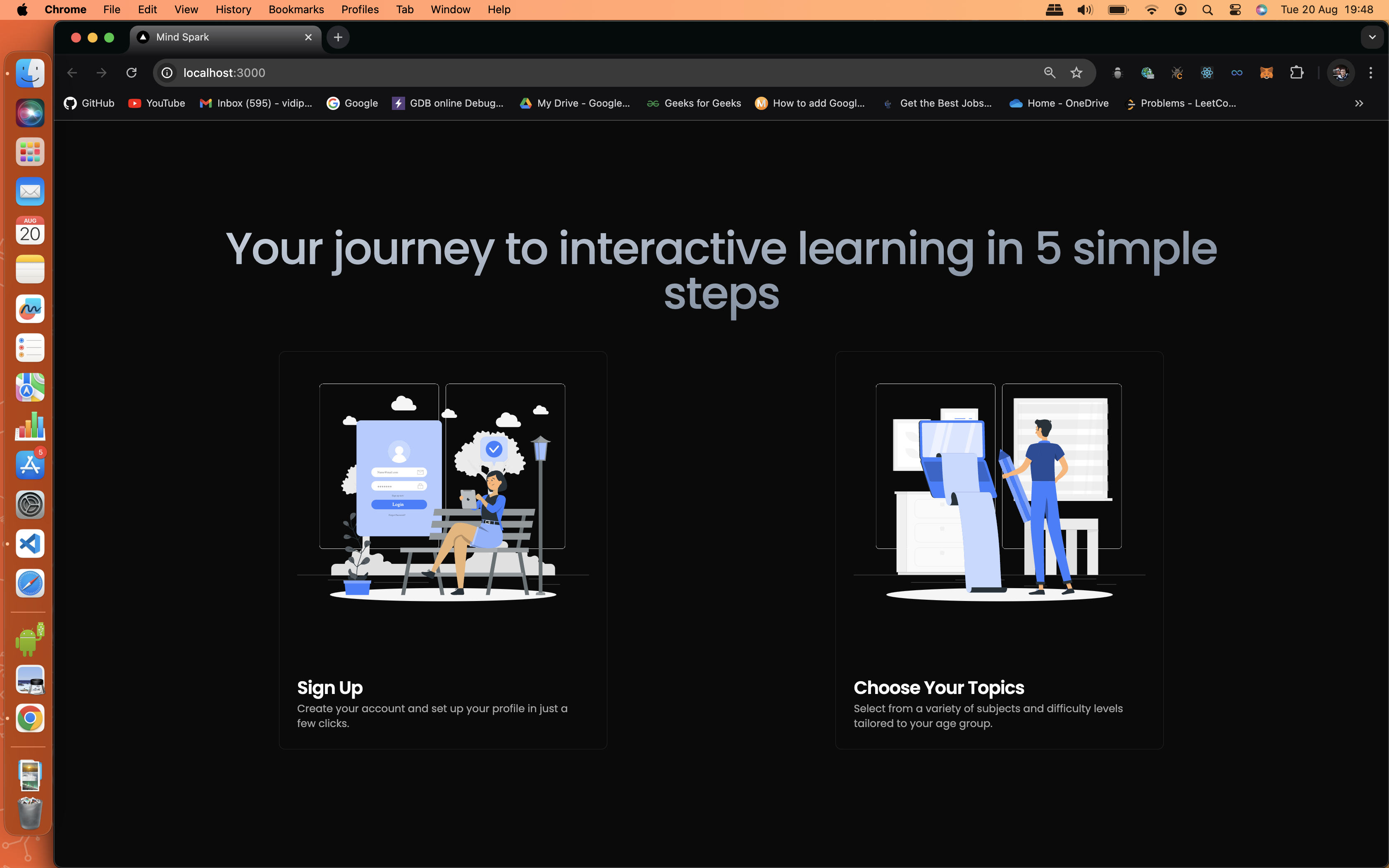Open Chrome three-dot options menu
This screenshot has height=868, width=1389.
[x=1371, y=73]
